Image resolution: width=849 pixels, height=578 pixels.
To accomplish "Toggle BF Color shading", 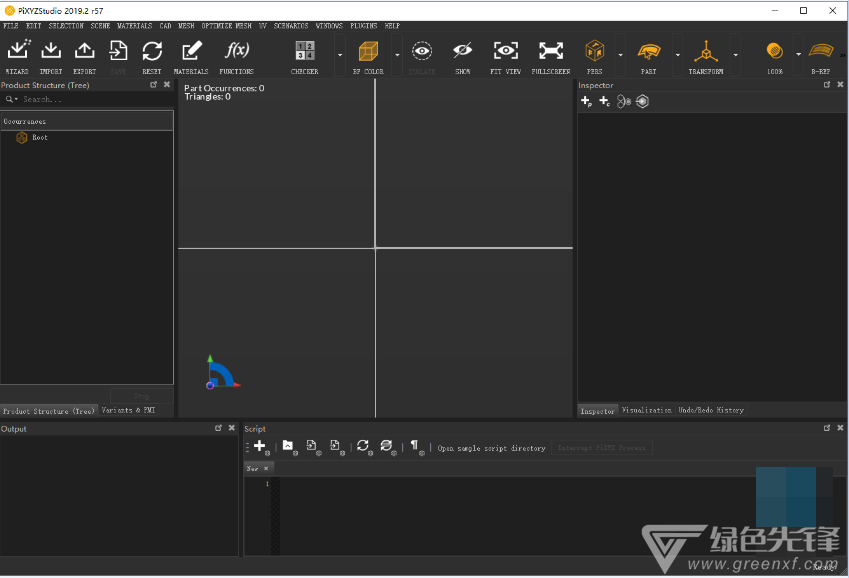I will [x=369, y=55].
